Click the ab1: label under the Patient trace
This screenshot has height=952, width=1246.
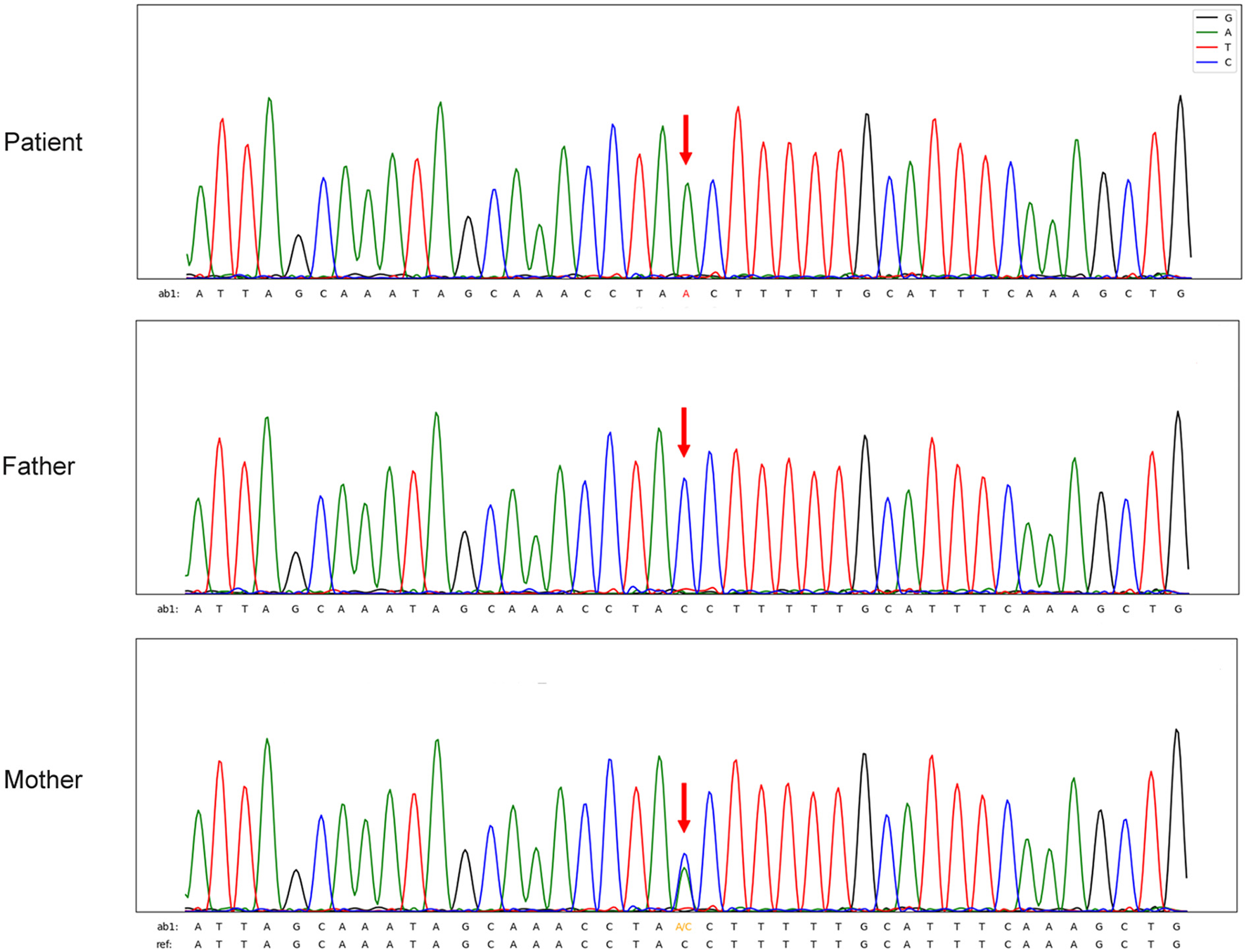click(x=168, y=294)
